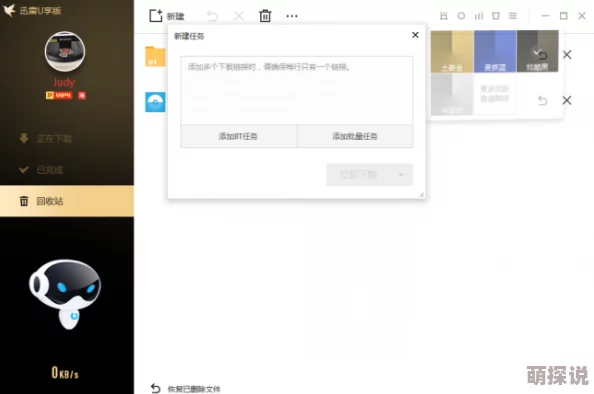Click the shirt-shaped skin icon in title bar

496,16
